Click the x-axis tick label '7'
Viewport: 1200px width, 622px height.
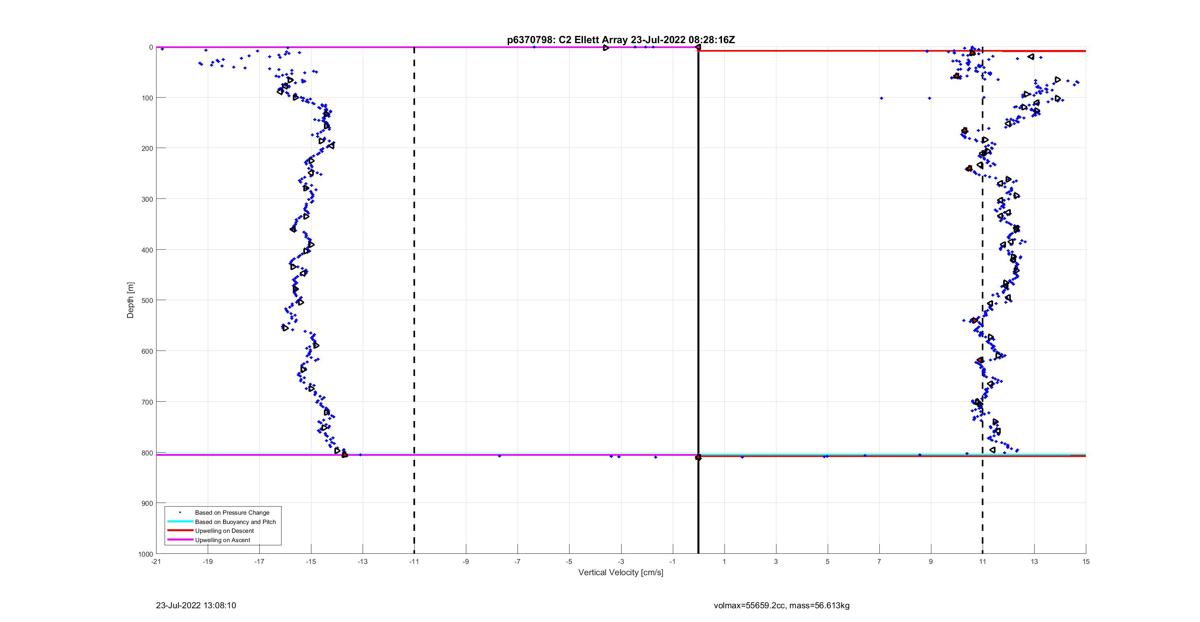[x=879, y=561]
